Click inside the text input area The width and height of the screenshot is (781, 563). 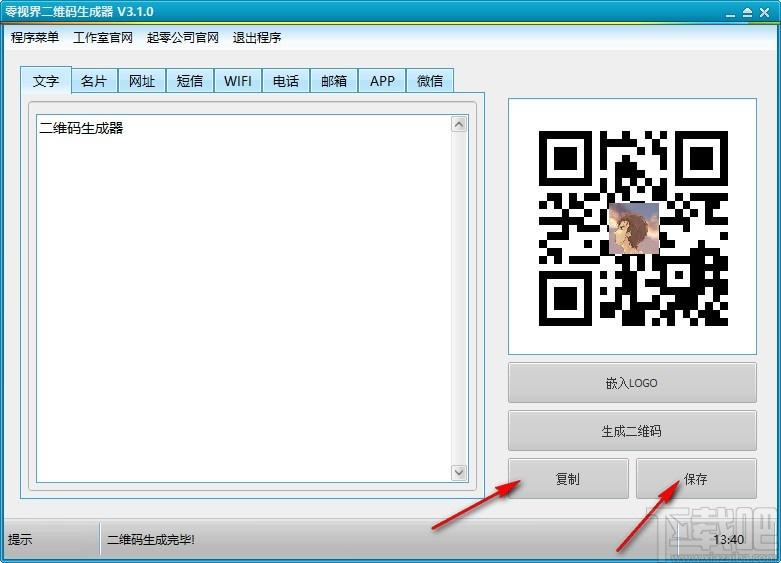[x=244, y=298]
